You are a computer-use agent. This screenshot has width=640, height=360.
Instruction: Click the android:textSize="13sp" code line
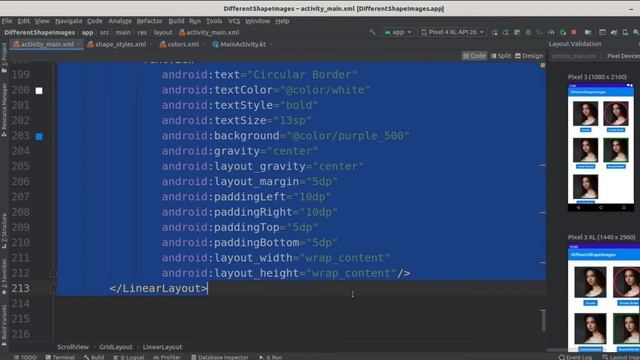(236, 120)
